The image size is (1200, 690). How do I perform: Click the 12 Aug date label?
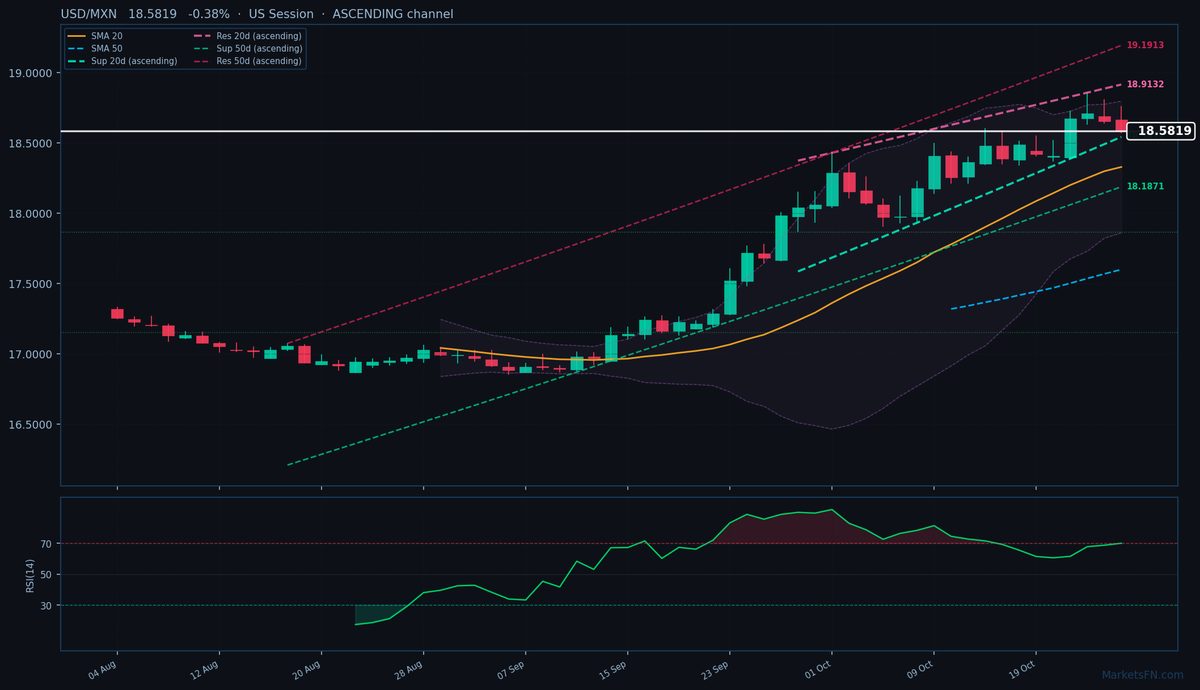tap(205, 669)
